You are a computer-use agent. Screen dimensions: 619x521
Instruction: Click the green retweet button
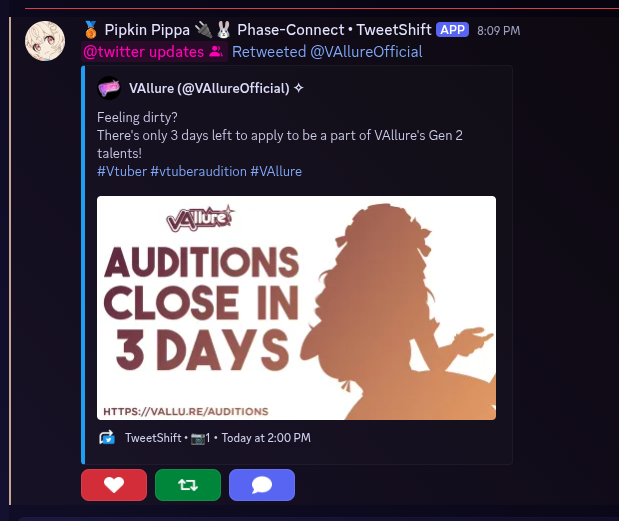coord(188,485)
